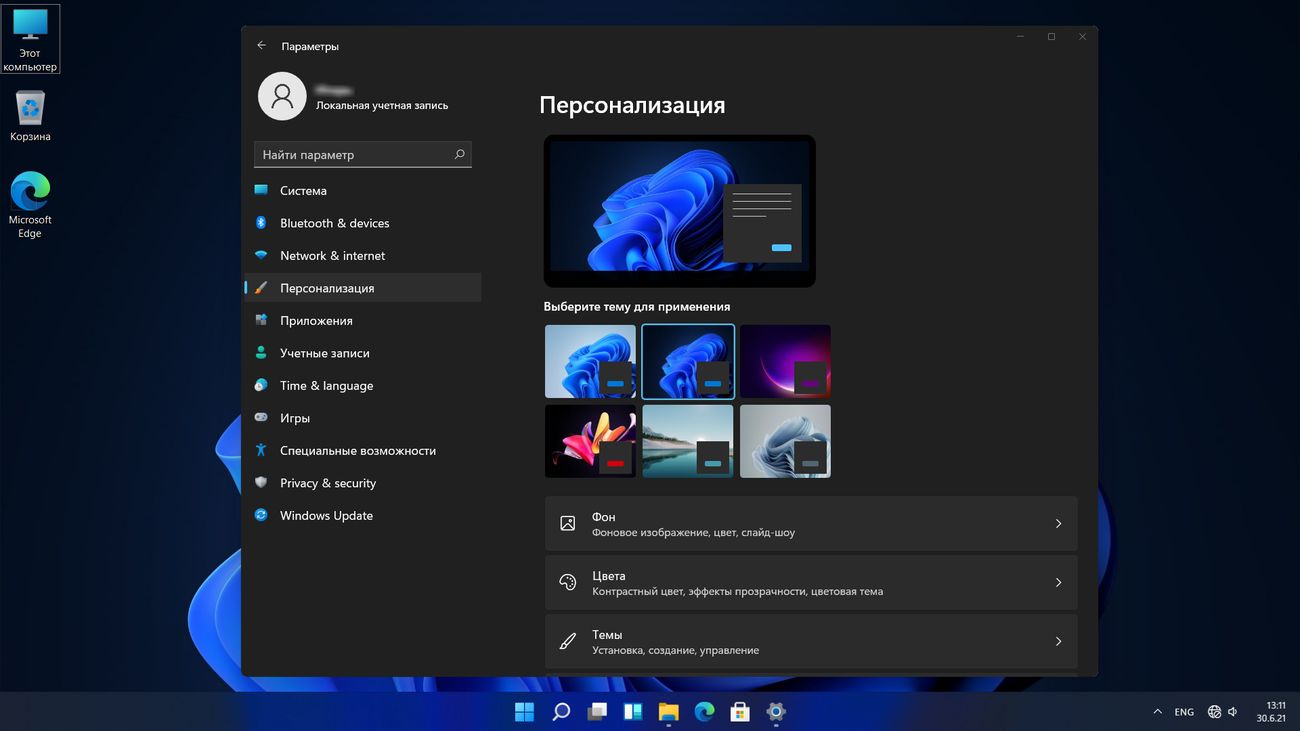Select Bluetooth & devices in sidebar
Image resolution: width=1300 pixels, height=731 pixels.
(334, 223)
